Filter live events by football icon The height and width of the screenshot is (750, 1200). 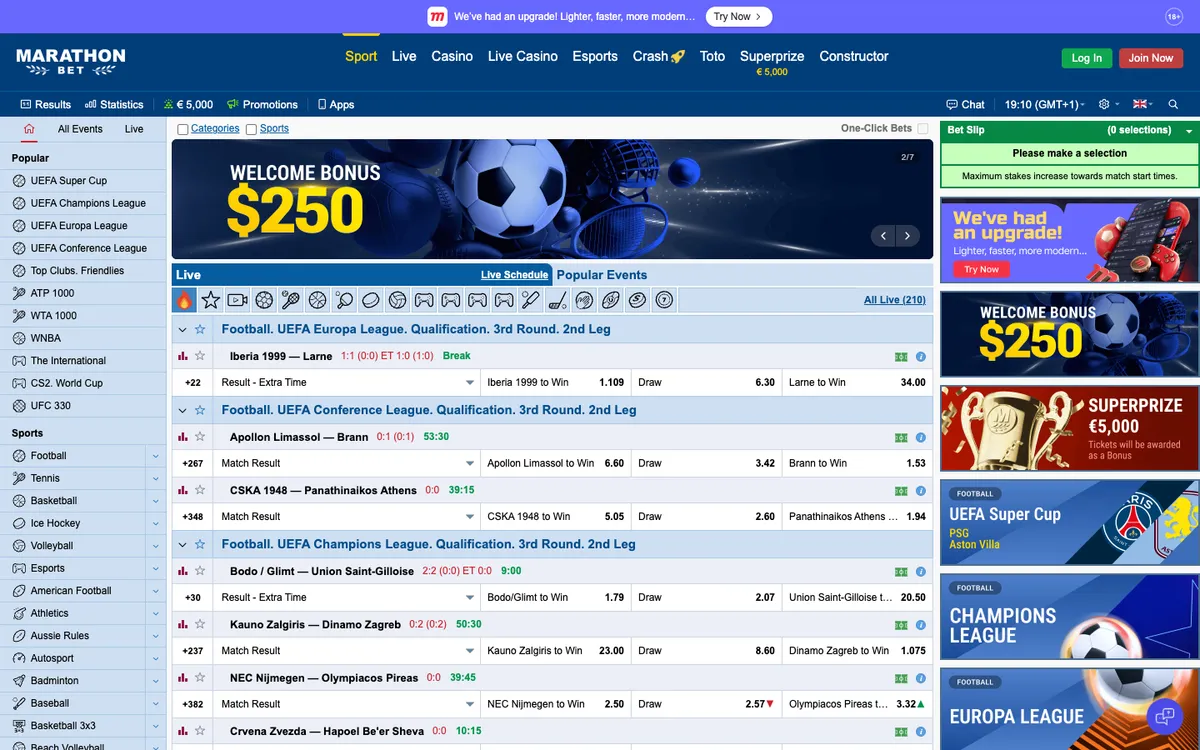pyautogui.click(x=264, y=300)
